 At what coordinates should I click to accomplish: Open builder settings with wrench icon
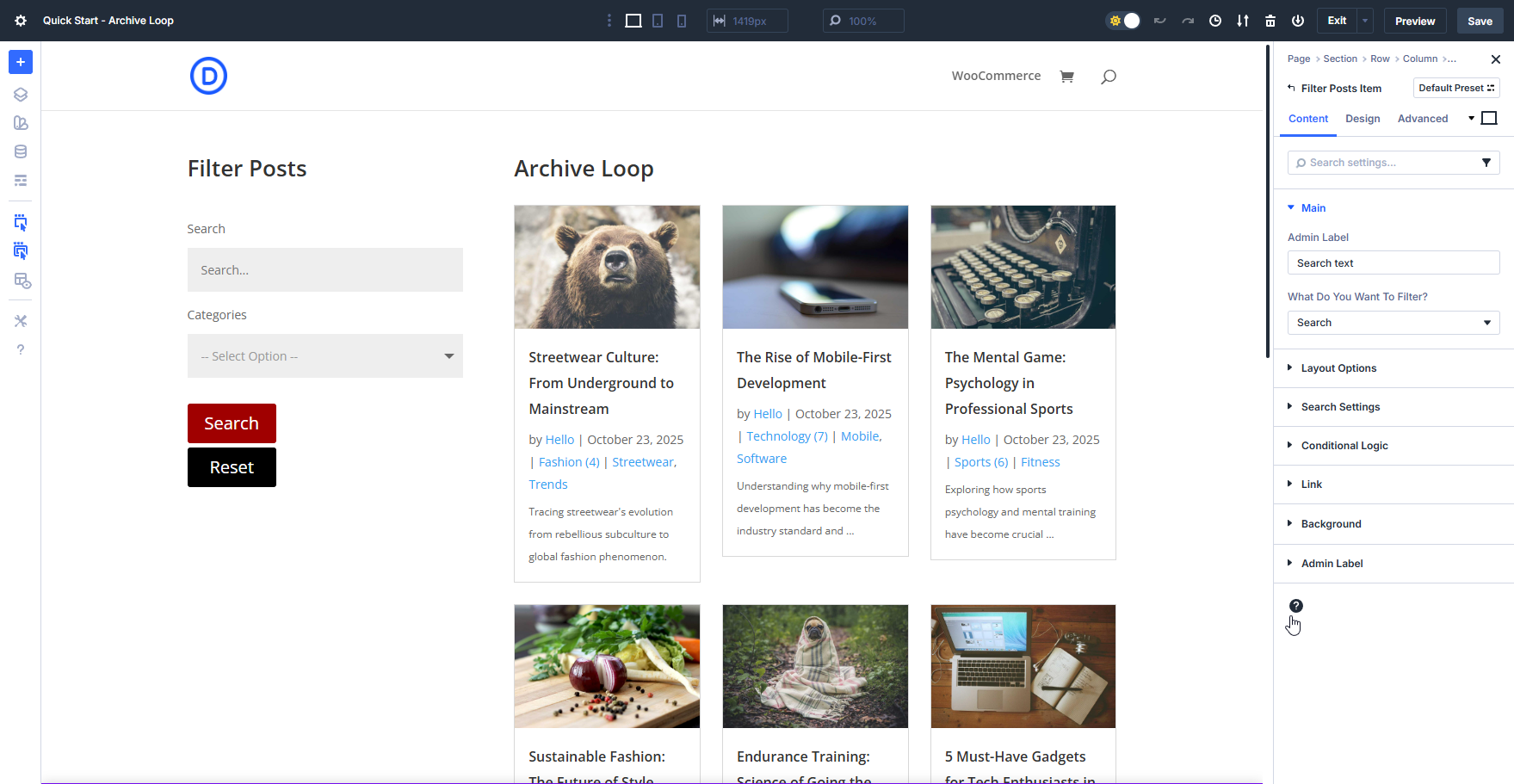pos(21,320)
